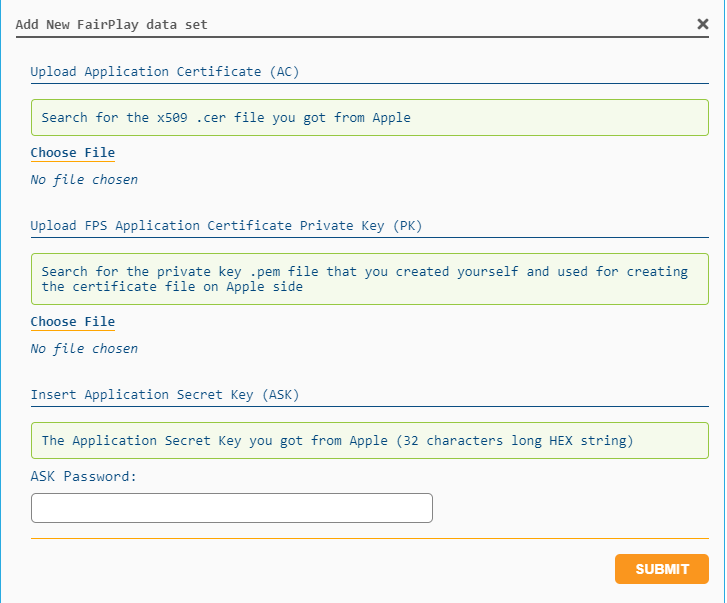Screen dimensions: 727x603
Task: Click the x509 .cer file hint box
Action: click(369, 118)
